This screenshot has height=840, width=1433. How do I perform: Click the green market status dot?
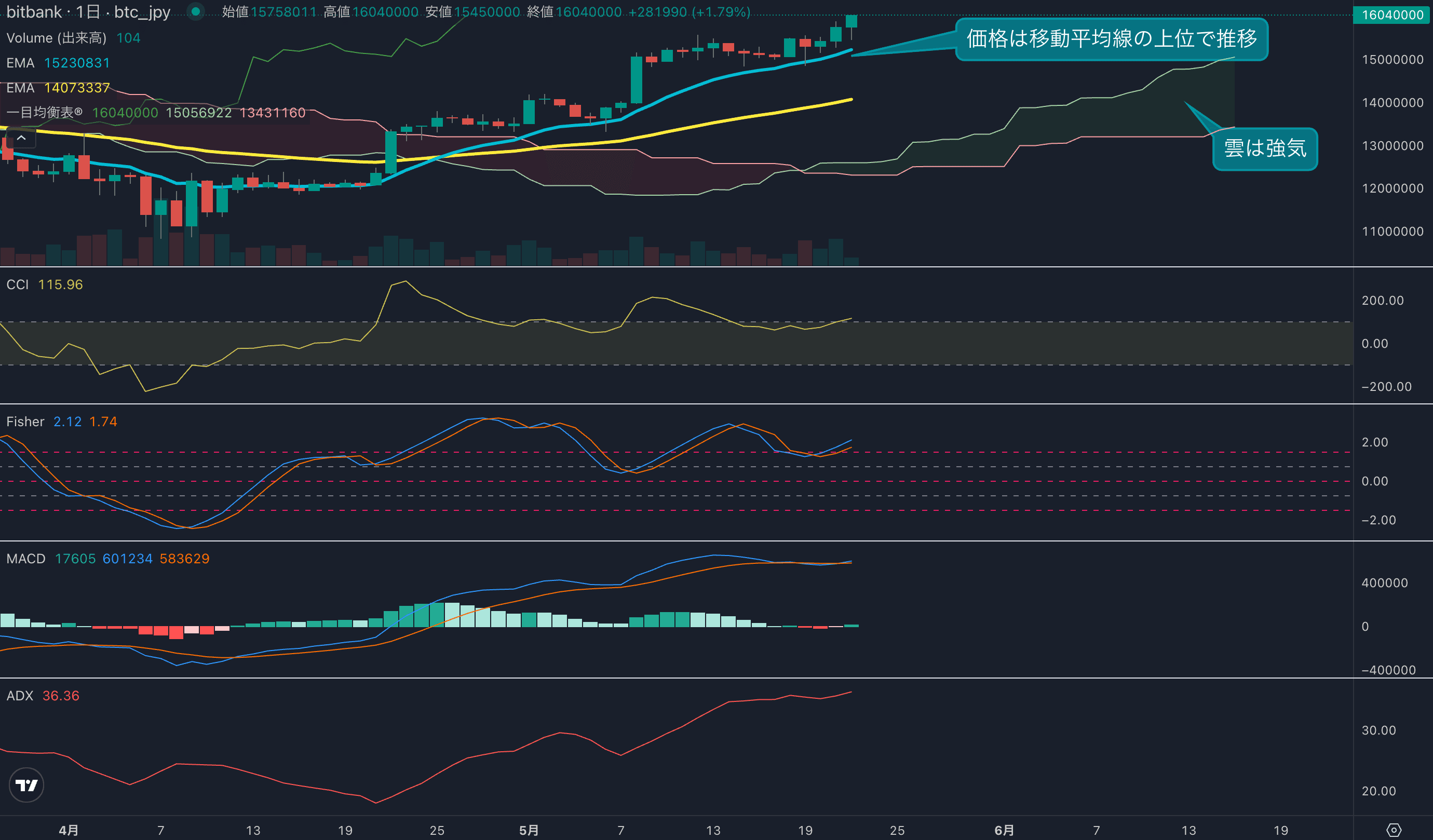(196, 11)
